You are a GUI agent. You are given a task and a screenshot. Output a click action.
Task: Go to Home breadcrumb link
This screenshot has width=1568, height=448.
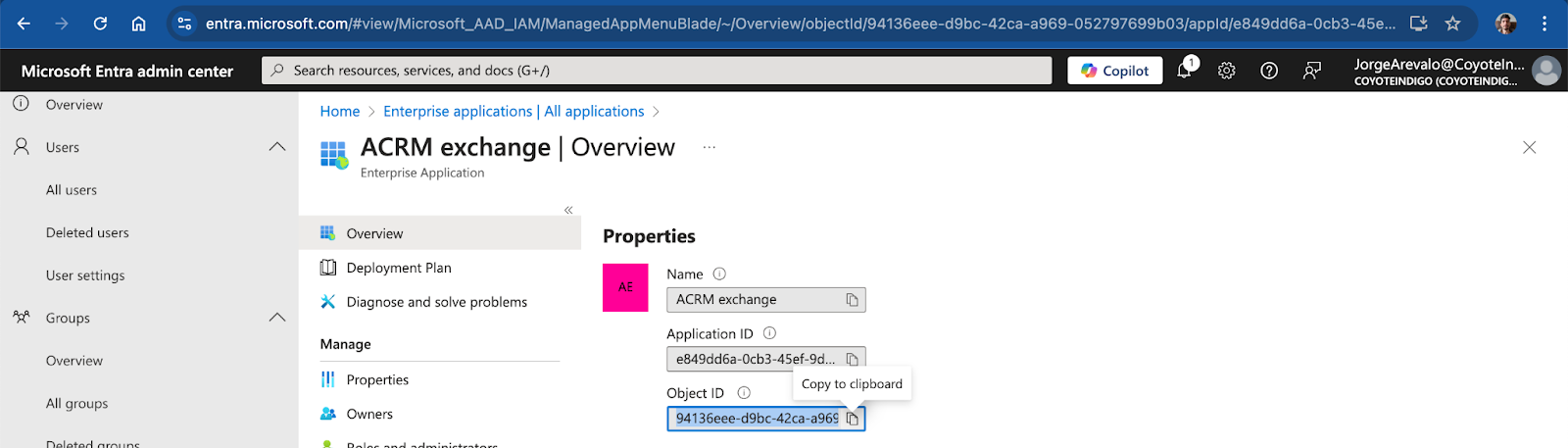[x=340, y=112]
